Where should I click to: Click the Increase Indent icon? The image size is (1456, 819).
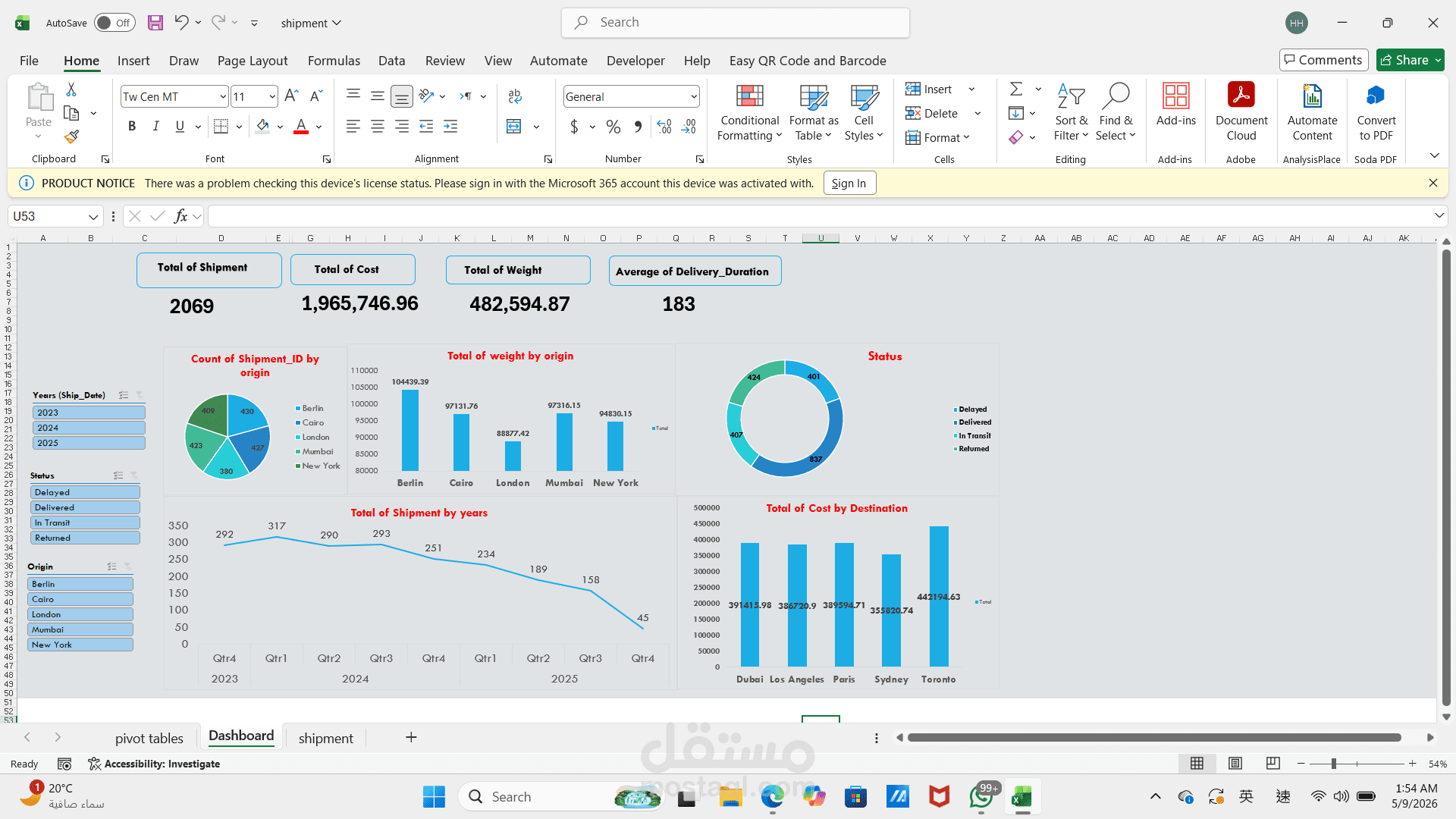pos(450,127)
